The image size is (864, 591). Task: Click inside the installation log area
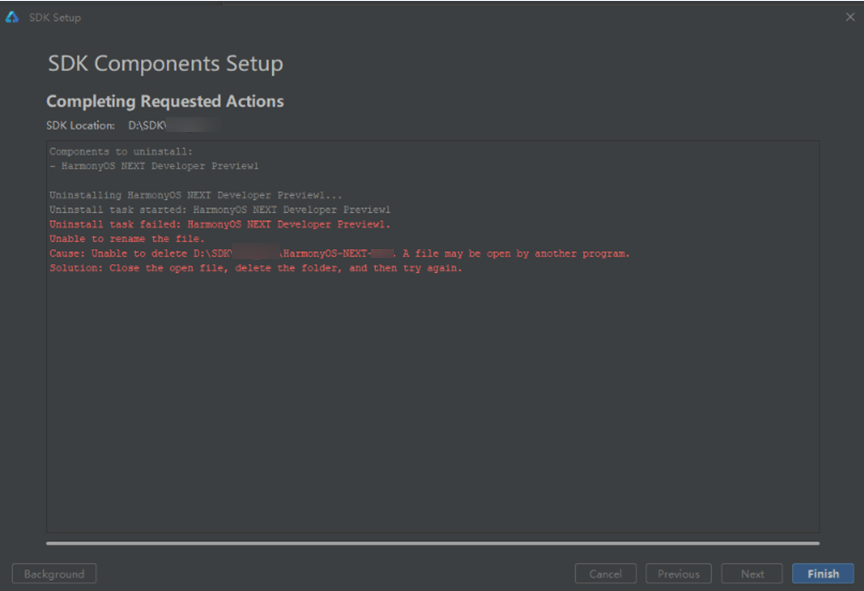point(430,400)
